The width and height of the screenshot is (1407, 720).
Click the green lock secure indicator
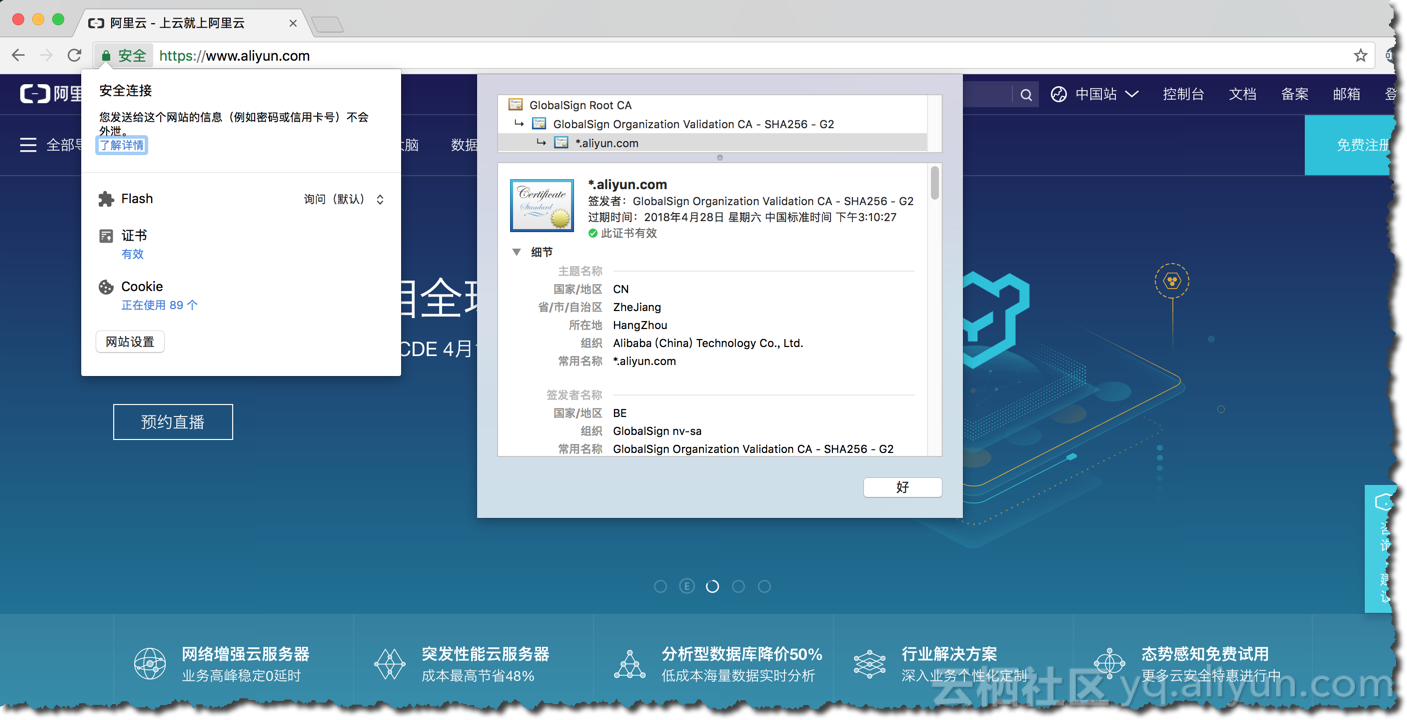(123, 56)
